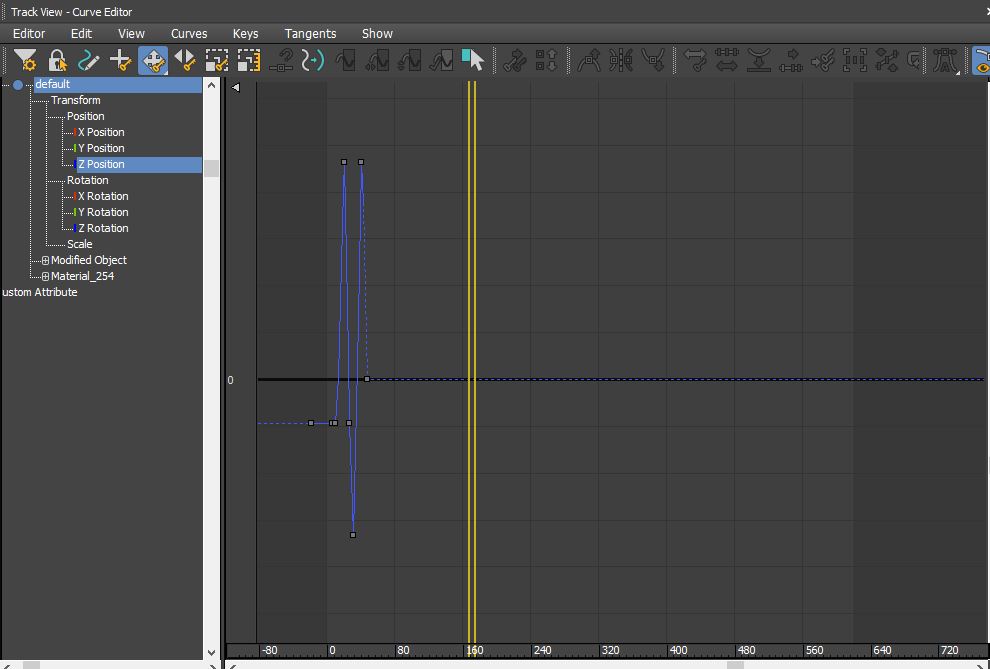Click the diagonal keys with diamonds icon
The height and width of the screenshot is (669, 990).
886,61
